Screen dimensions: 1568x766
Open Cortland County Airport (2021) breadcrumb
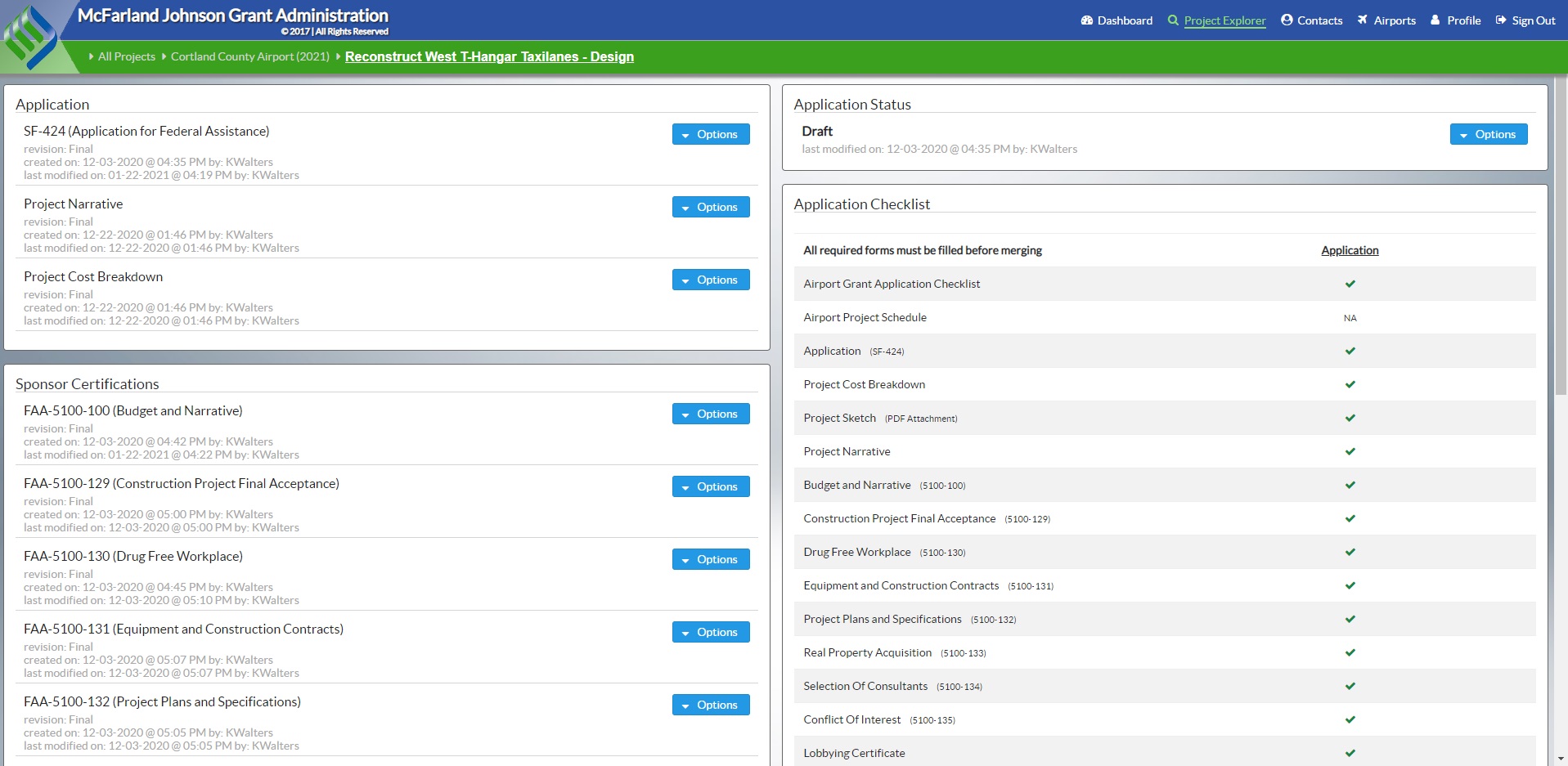249,56
